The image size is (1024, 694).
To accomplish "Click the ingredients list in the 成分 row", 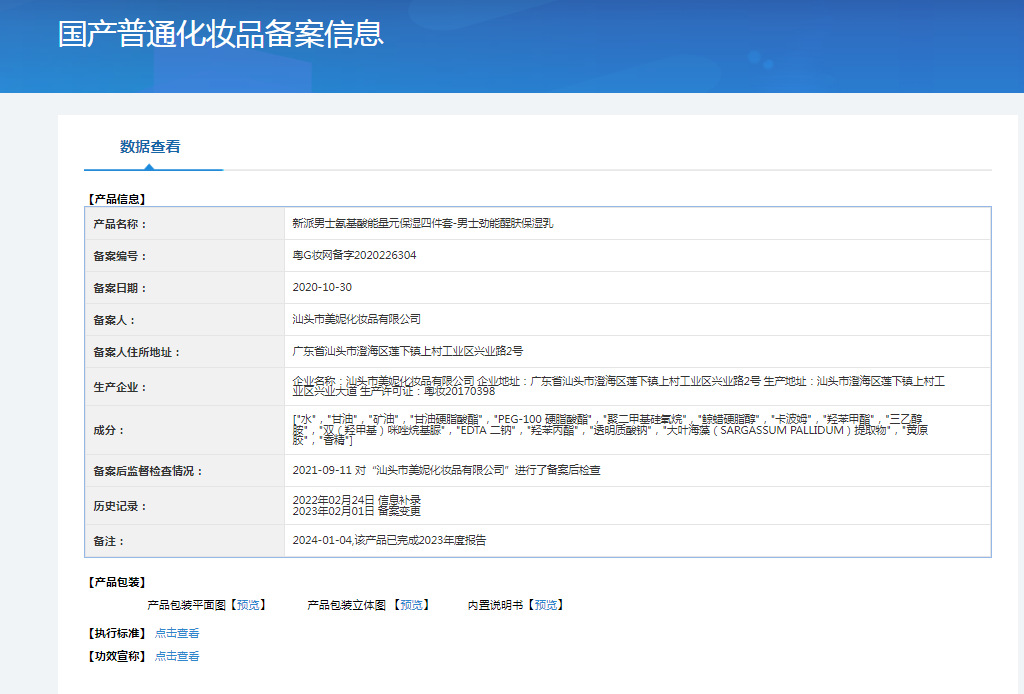I will click(612, 430).
